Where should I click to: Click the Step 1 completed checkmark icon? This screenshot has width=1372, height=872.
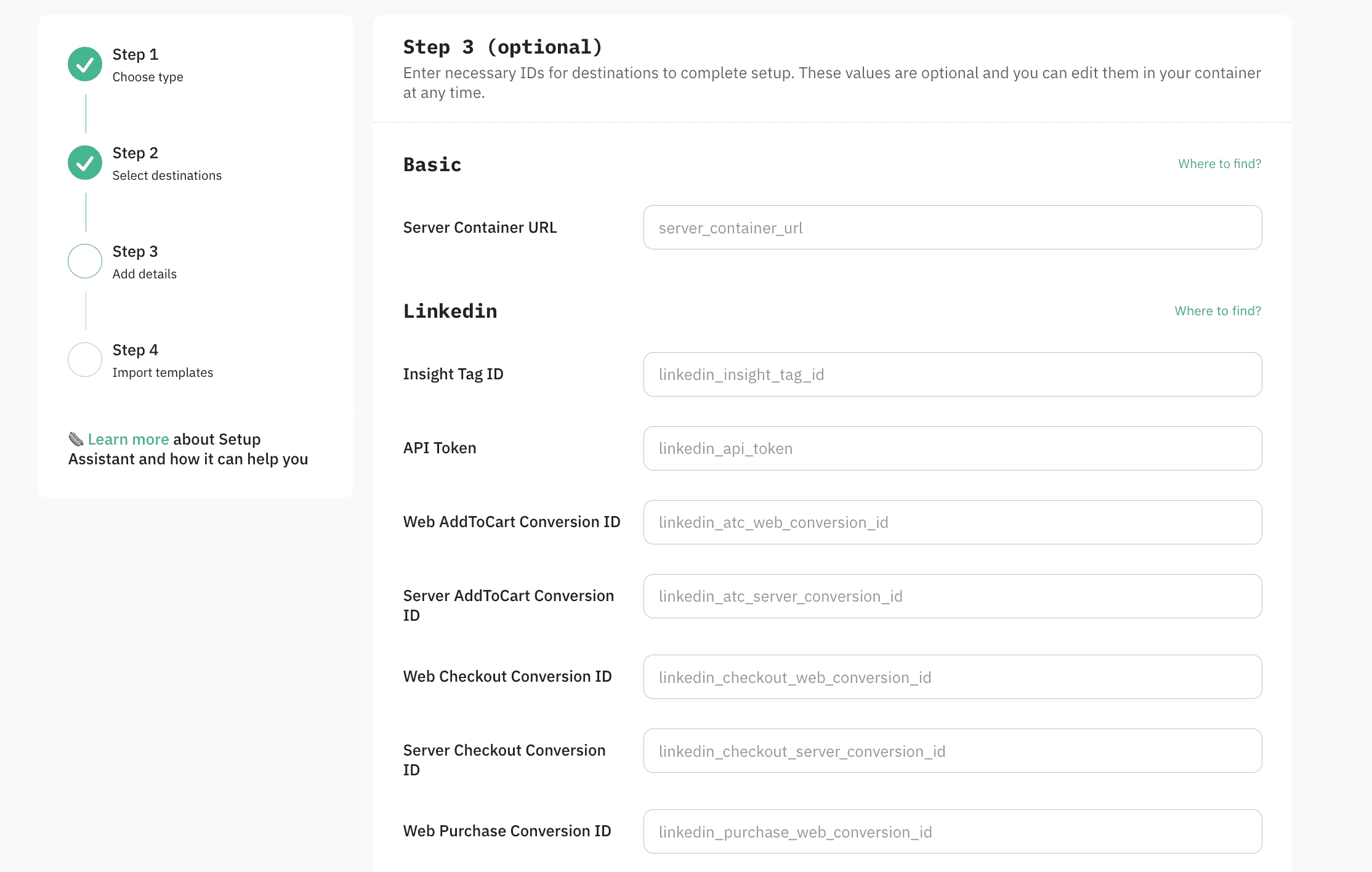[x=84, y=63]
